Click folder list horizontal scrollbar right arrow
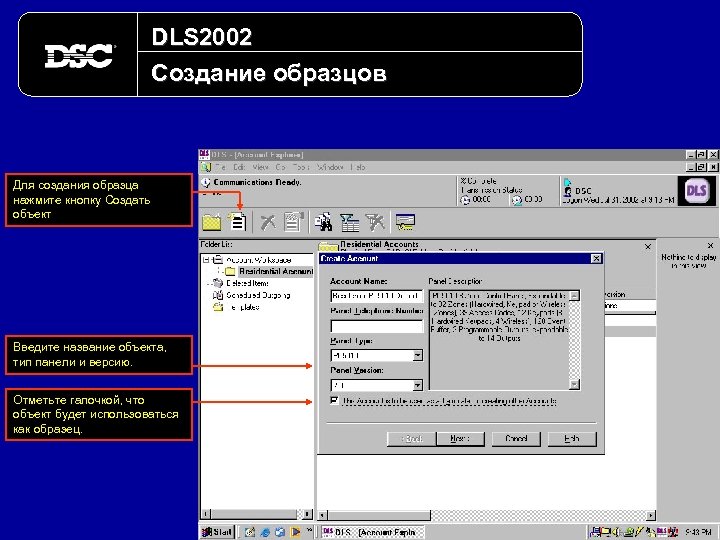 coord(307,514)
